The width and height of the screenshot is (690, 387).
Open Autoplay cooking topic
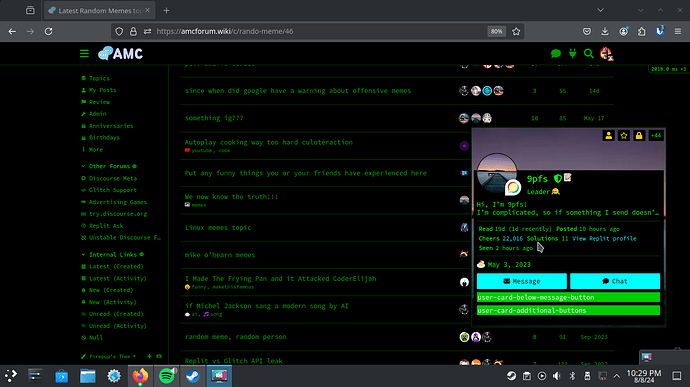tap(268, 142)
